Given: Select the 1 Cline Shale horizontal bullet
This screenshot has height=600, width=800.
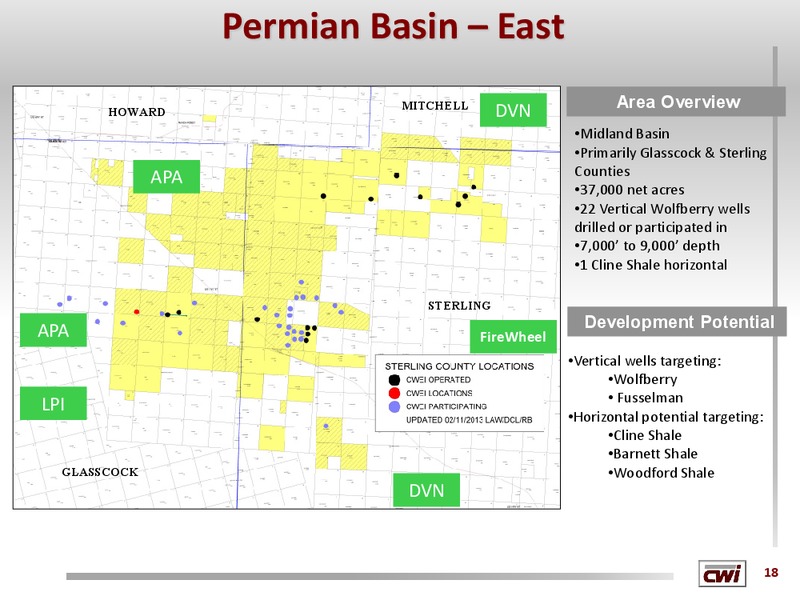Looking at the screenshot, I should [651, 265].
